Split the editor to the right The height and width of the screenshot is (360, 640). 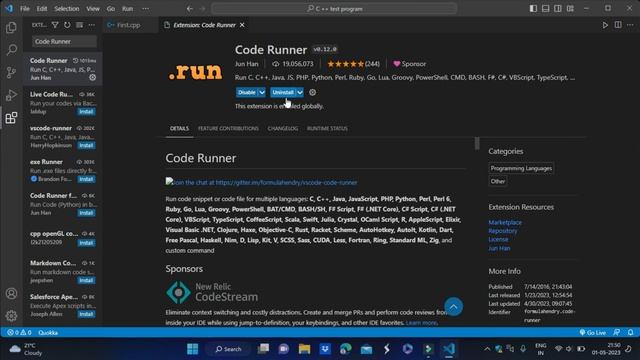pos(618,25)
